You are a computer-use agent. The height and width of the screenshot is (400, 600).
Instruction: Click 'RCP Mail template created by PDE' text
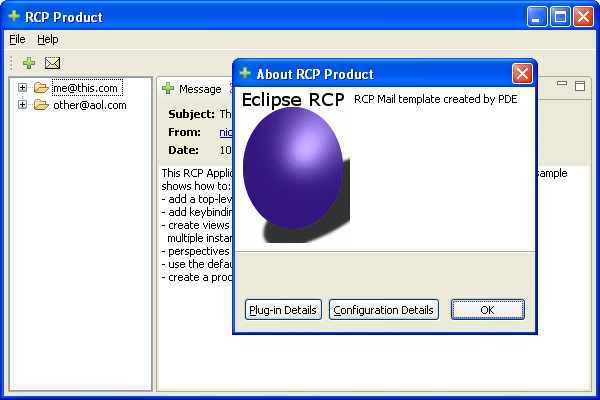pyautogui.click(x=435, y=99)
